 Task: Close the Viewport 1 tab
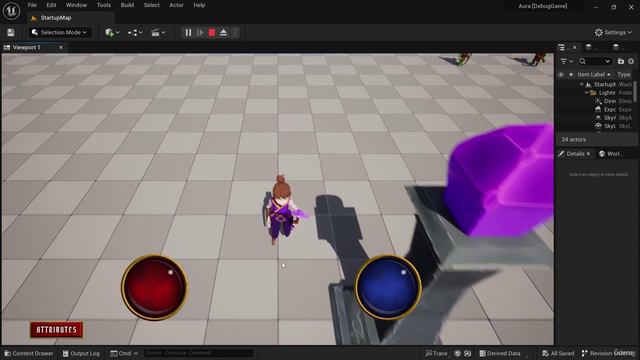61,47
